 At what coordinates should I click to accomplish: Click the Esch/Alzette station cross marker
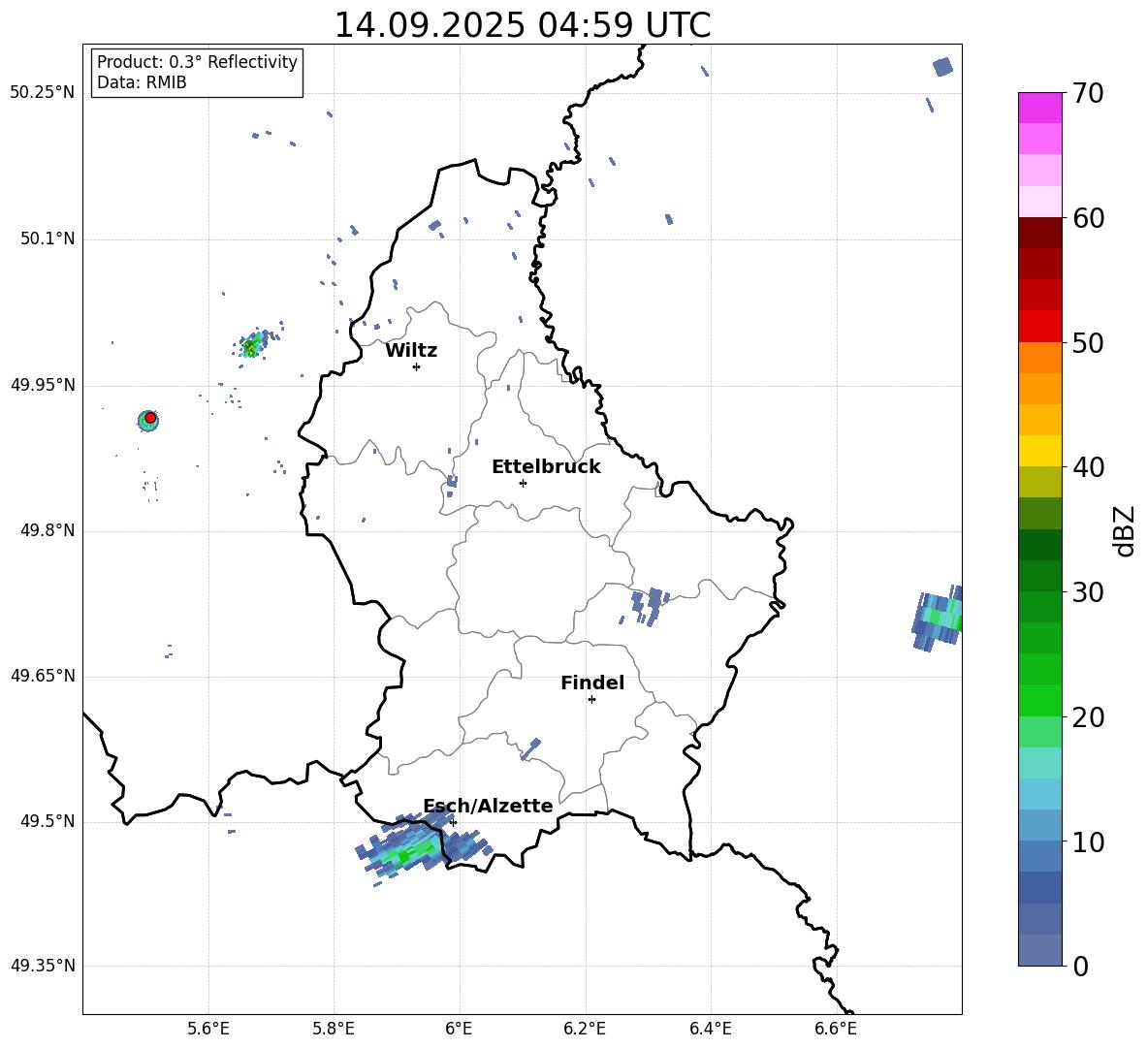click(x=453, y=822)
